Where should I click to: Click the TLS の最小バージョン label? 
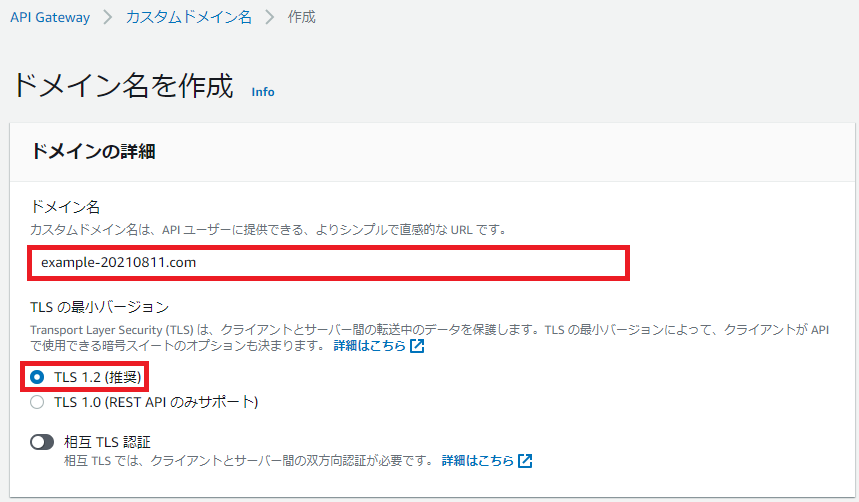point(99,307)
